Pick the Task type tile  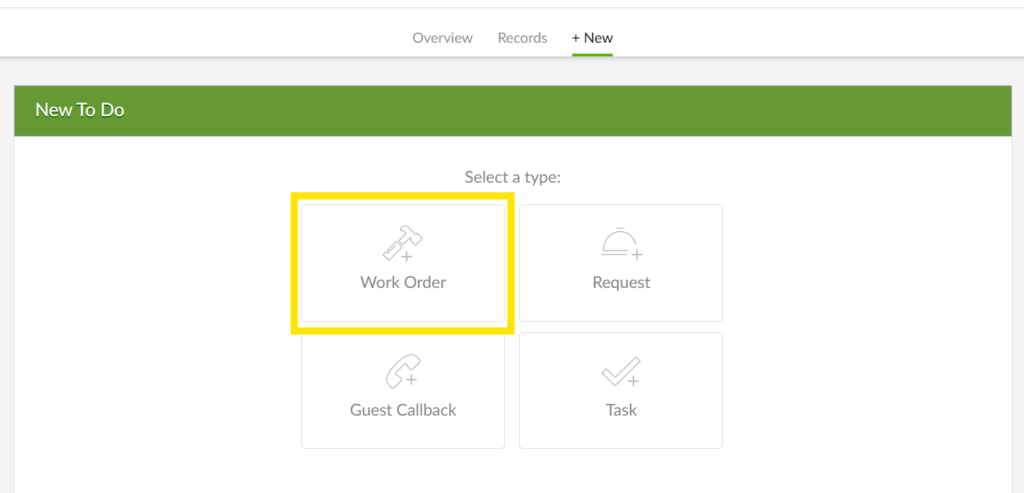click(620, 390)
